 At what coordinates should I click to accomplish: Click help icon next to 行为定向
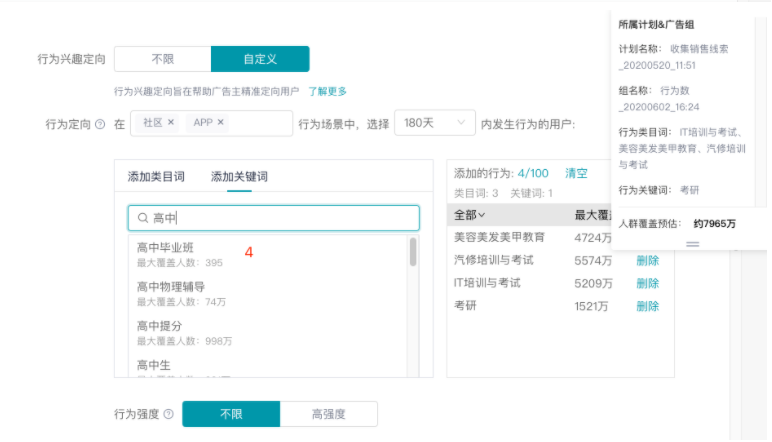pyautogui.click(x=100, y=124)
